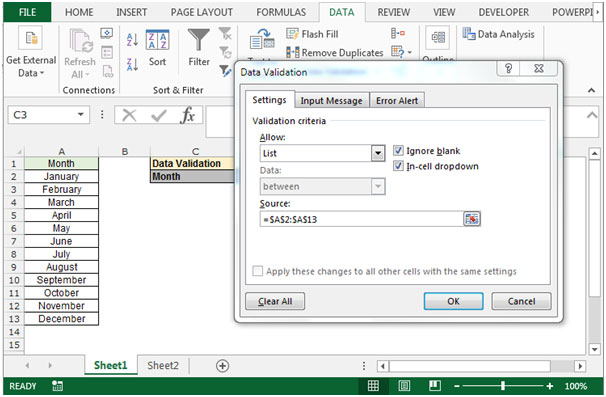Click macro recording icon in status bar
The image size is (606, 397).
click(x=58, y=385)
